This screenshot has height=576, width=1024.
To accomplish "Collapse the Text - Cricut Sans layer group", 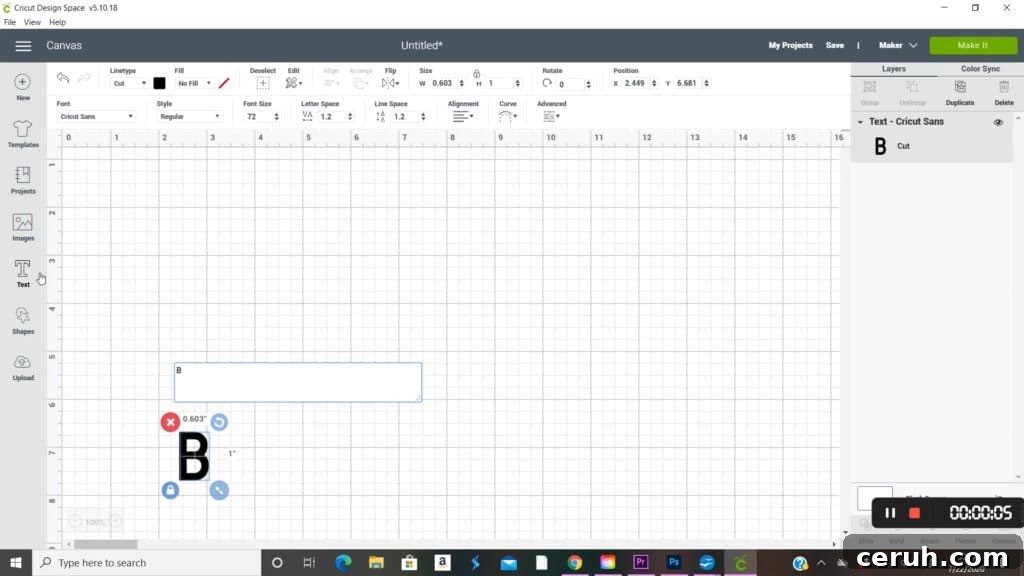I will (x=860, y=122).
